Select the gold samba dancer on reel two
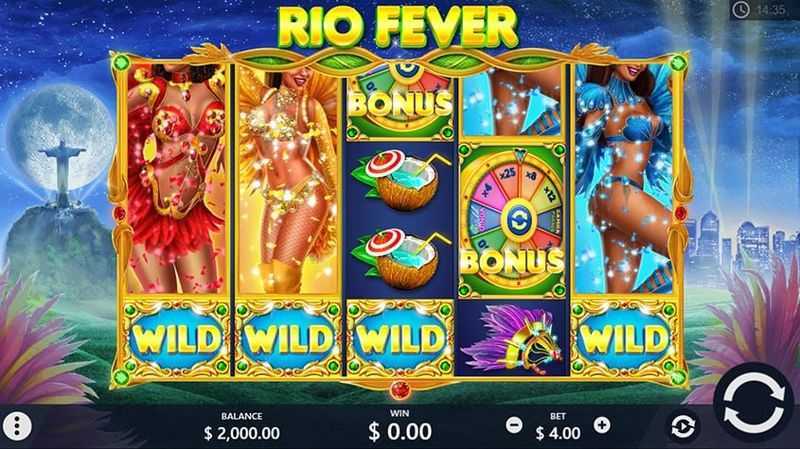 click(287, 179)
